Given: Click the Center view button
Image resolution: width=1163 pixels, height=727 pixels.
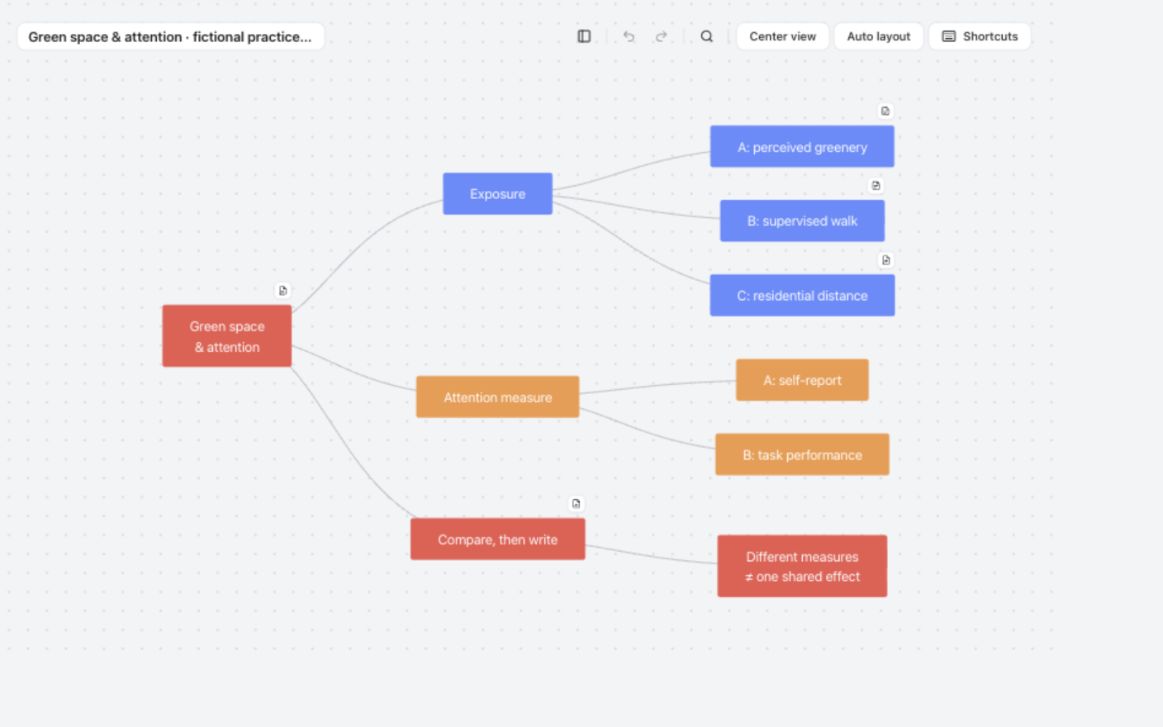Looking at the screenshot, I should (783, 36).
